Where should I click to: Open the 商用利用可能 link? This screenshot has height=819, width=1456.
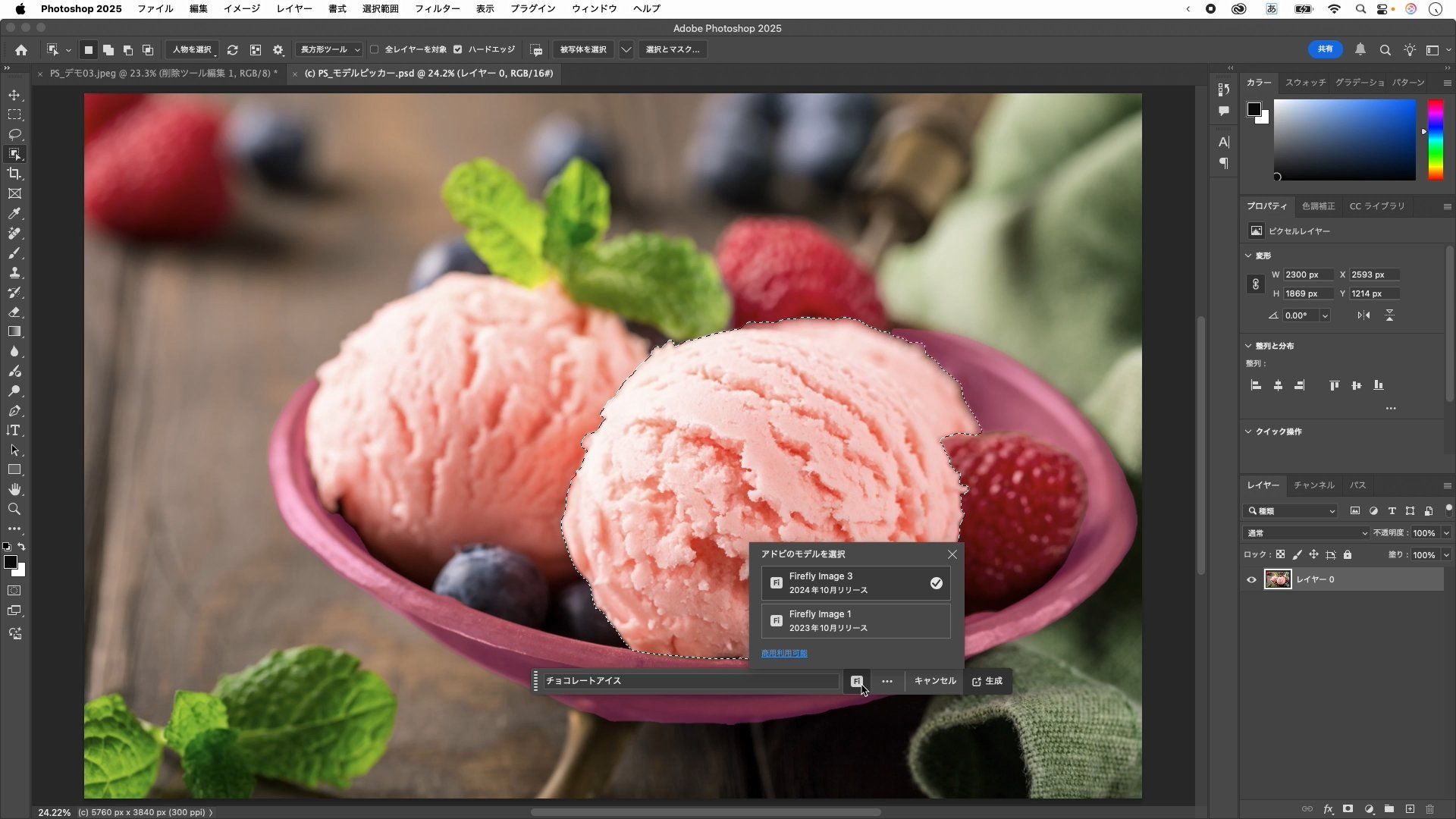(784, 653)
